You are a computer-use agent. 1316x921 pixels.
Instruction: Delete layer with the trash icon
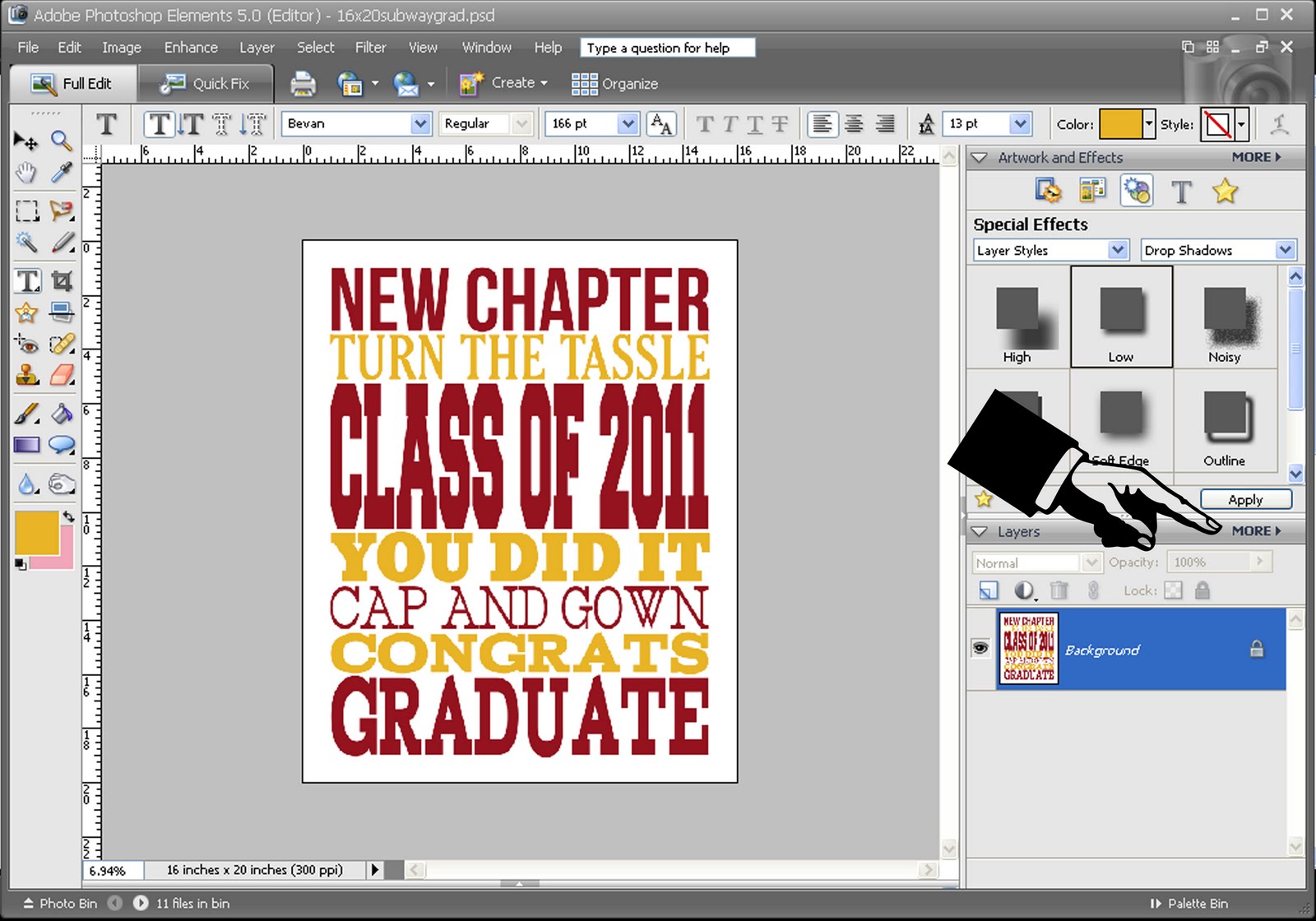[1059, 590]
